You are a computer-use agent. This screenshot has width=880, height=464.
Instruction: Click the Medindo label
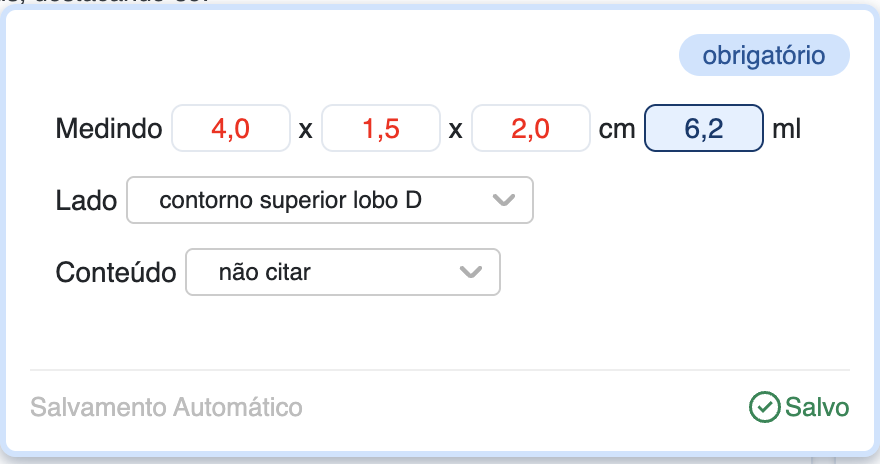pyautogui.click(x=109, y=129)
